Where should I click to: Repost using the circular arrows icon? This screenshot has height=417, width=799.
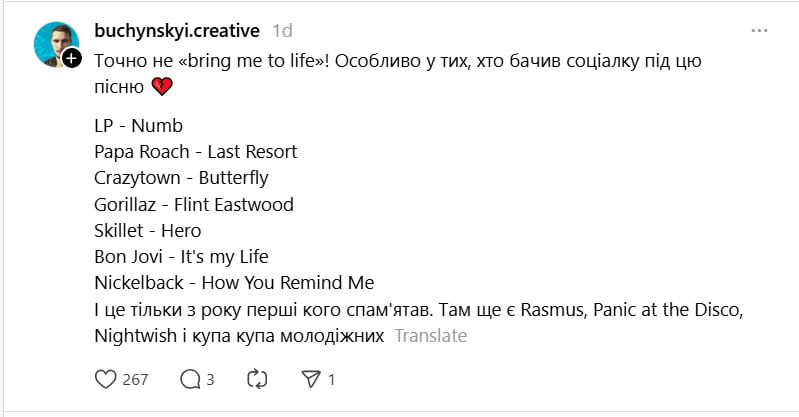coord(257,379)
